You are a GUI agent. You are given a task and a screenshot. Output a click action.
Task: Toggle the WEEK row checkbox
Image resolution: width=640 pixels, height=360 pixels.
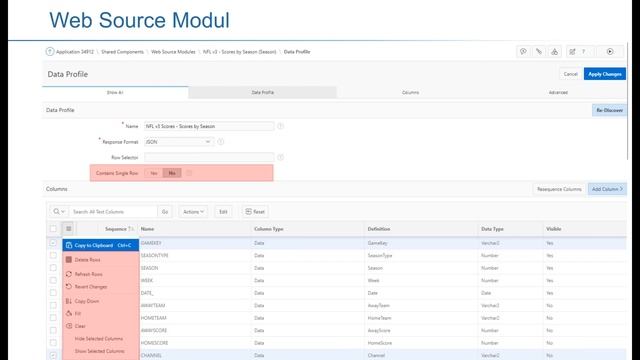point(53,280)
